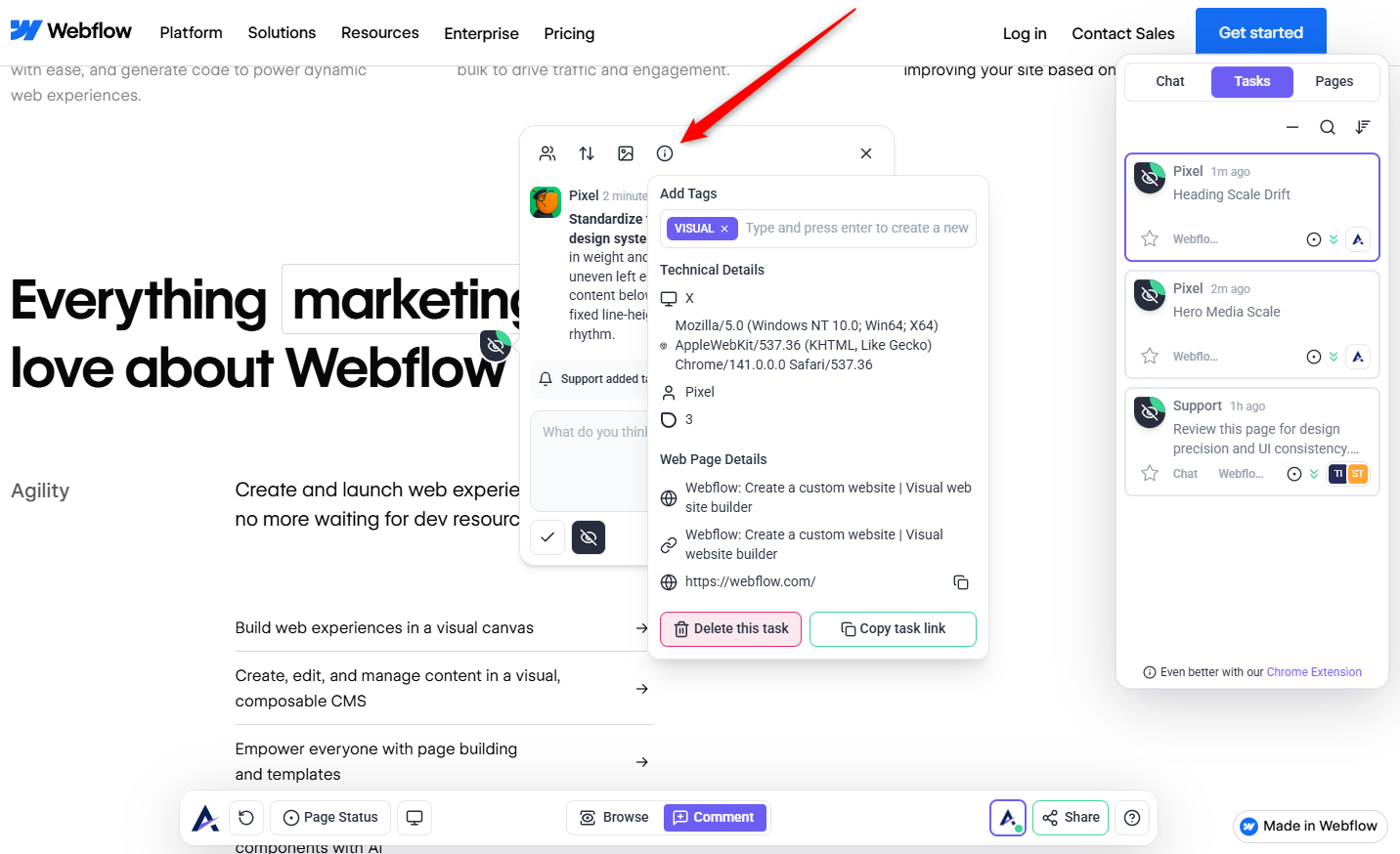
Task: Expand priority chevron on Hero Media Scale task
Action: pyautogui.click(x=1334, y=357)
